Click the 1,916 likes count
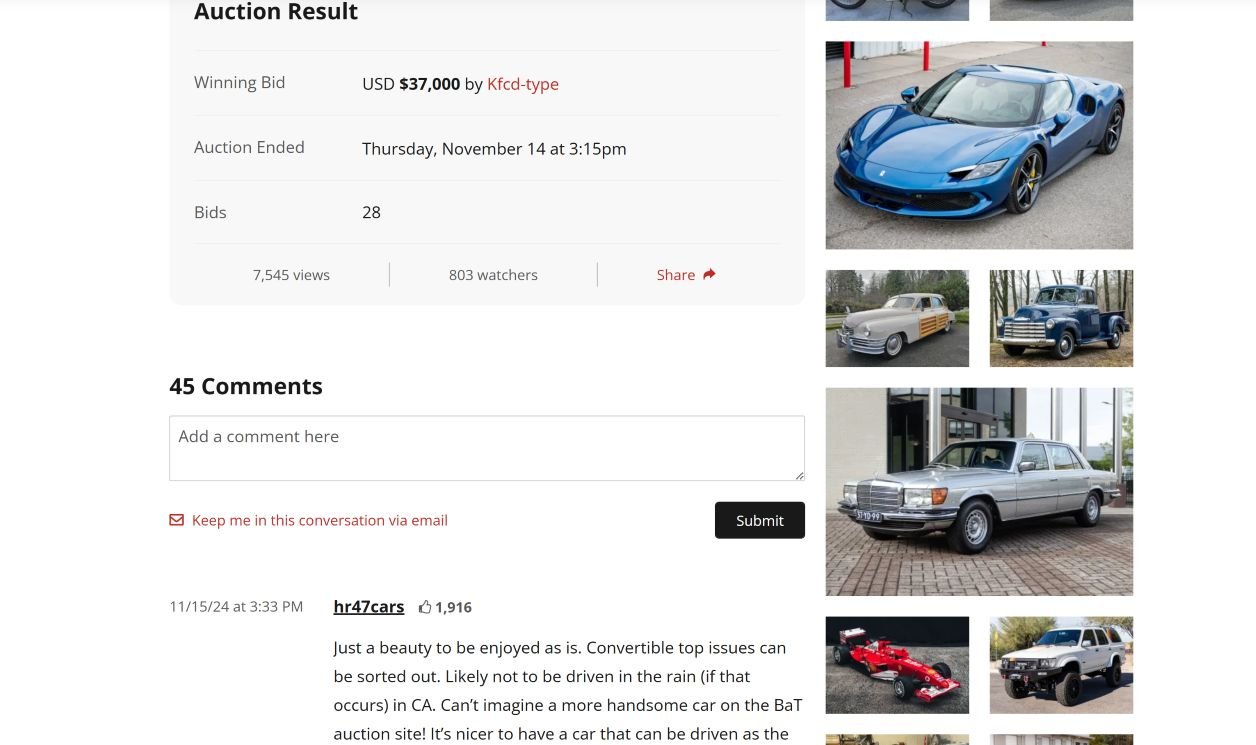The width and height of the screenshot is (1256, 745). pyautogui.click(x=453, y=607)
